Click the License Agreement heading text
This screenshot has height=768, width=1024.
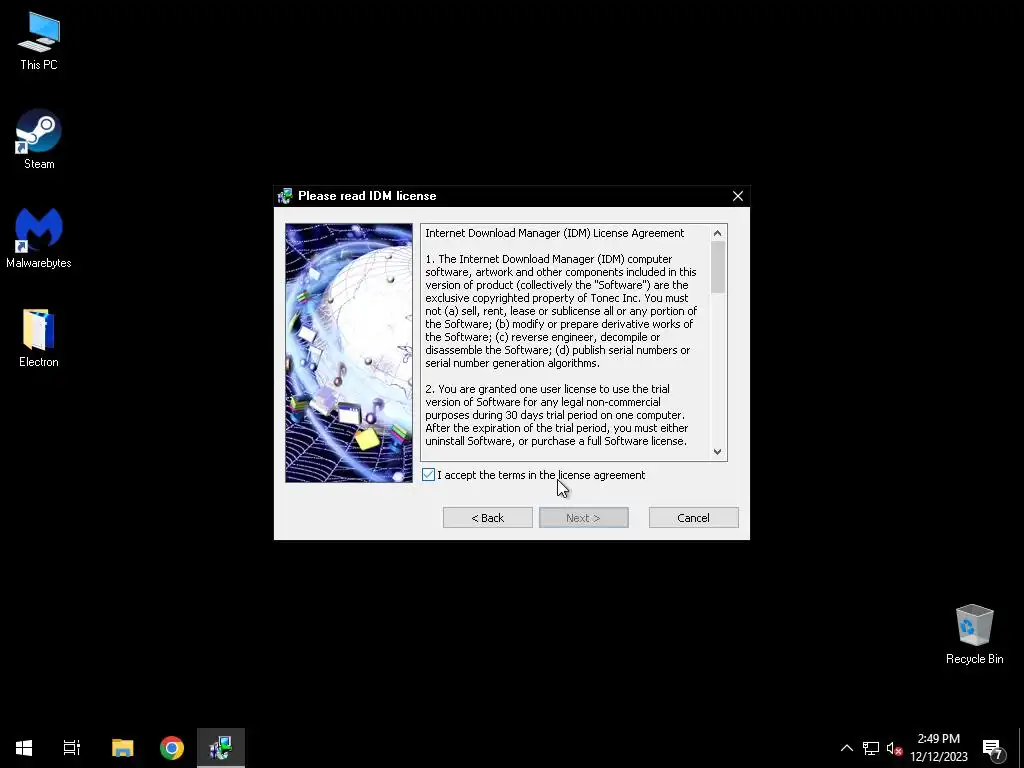tap(554, 233)
